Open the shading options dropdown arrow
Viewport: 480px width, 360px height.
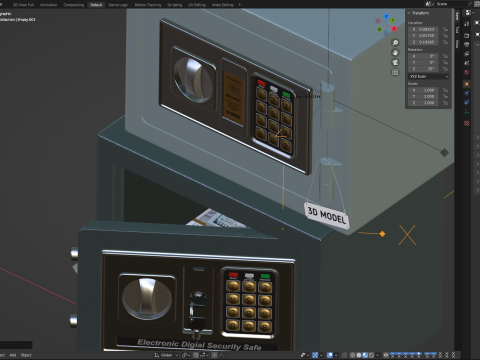(378, 355)
